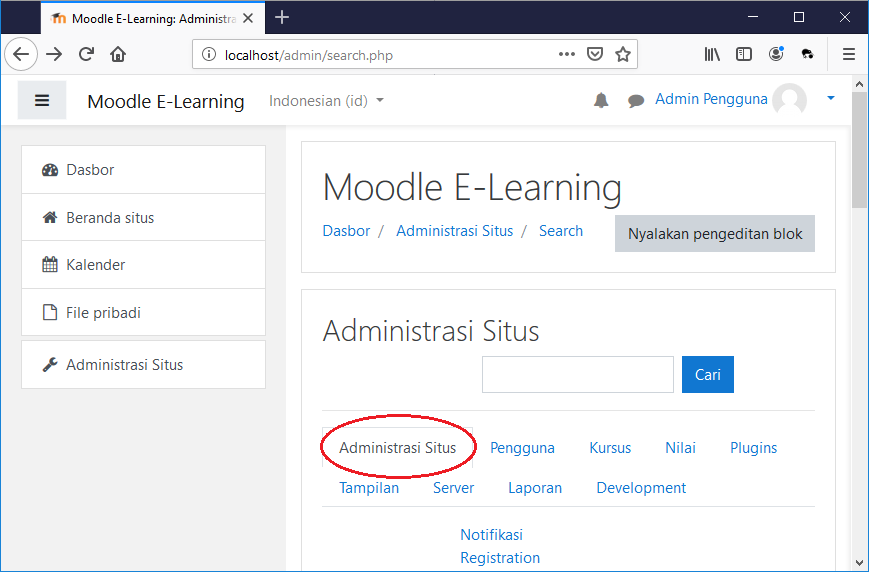
Task: Focus the admin search text field
Action: click(x=578, y=375)
